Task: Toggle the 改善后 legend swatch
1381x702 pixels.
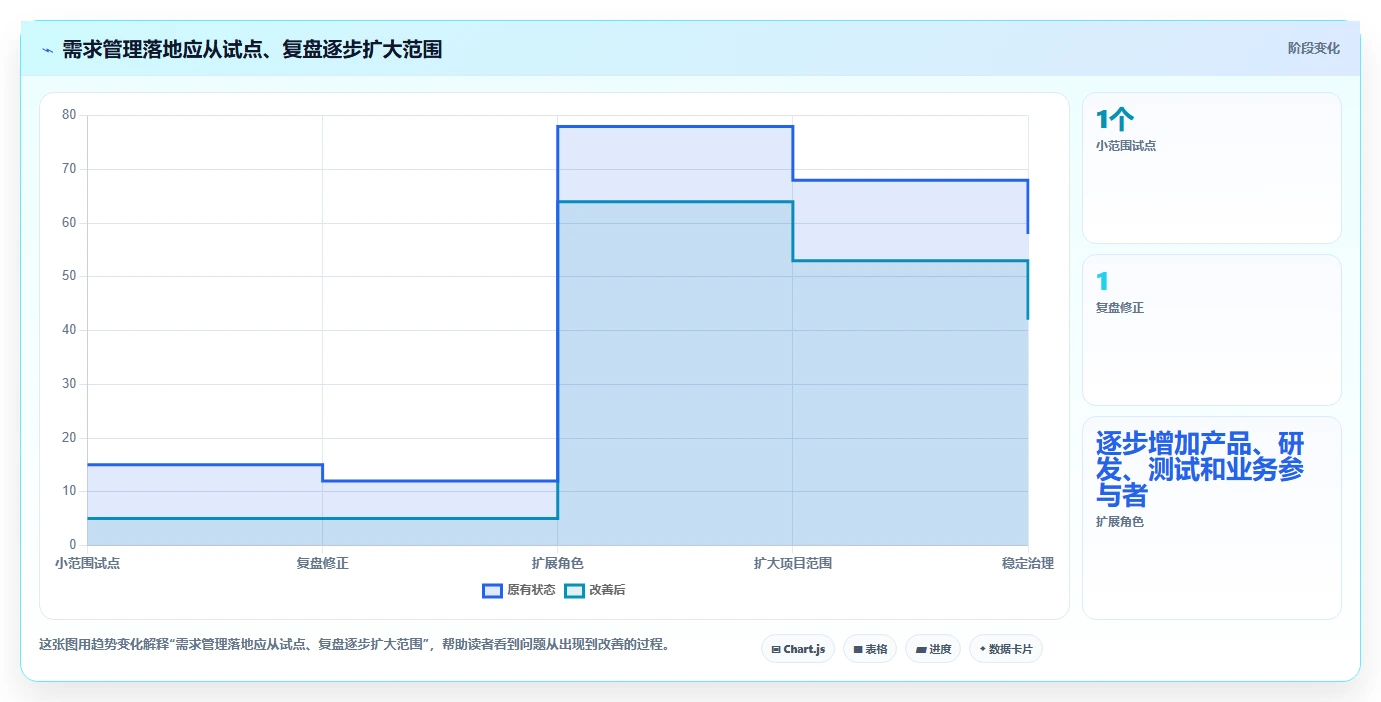Action: pos(574,590)
